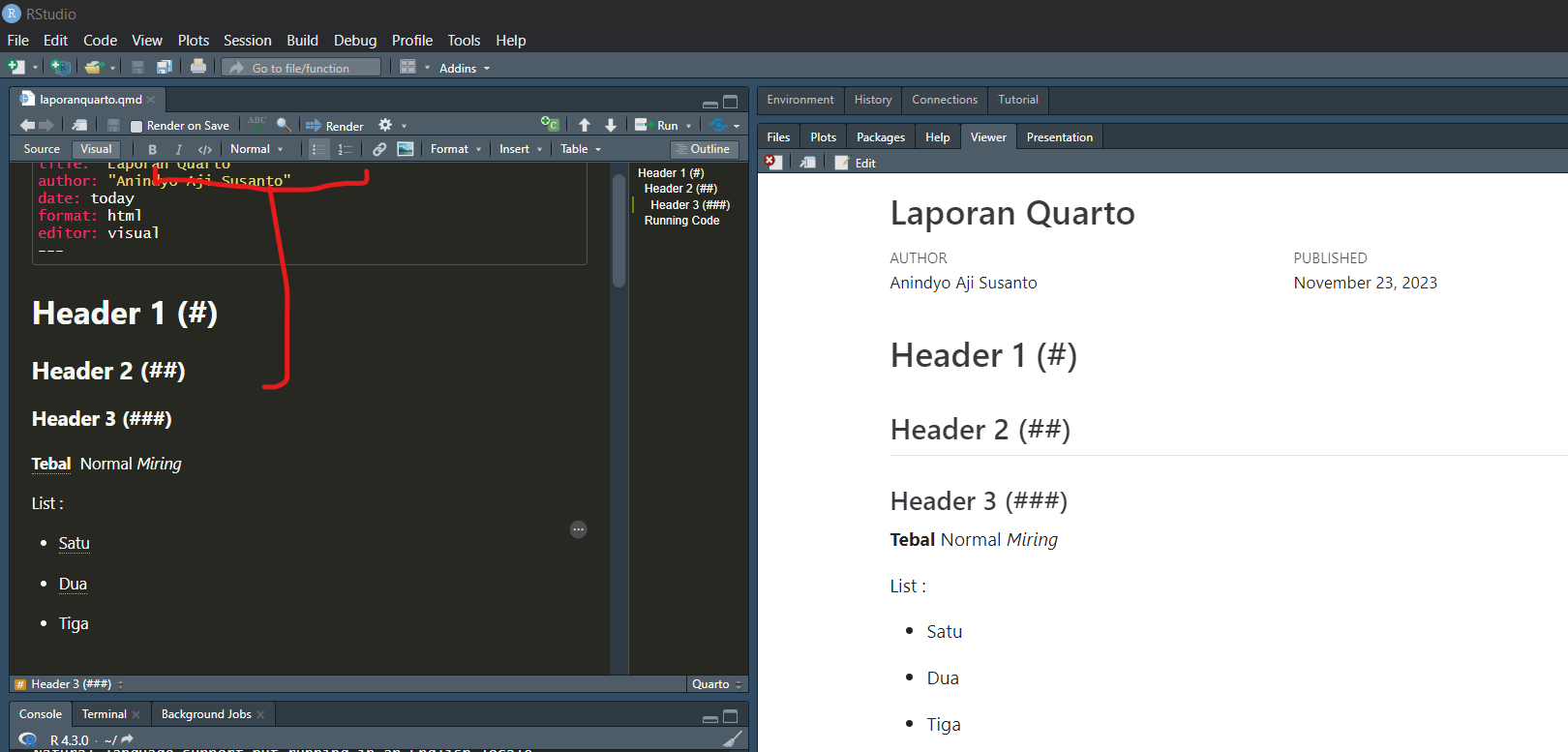This screenshot has height=752, width=1568.
Task: Switch to the Presentation tab
Action: tap(1060, 137)
